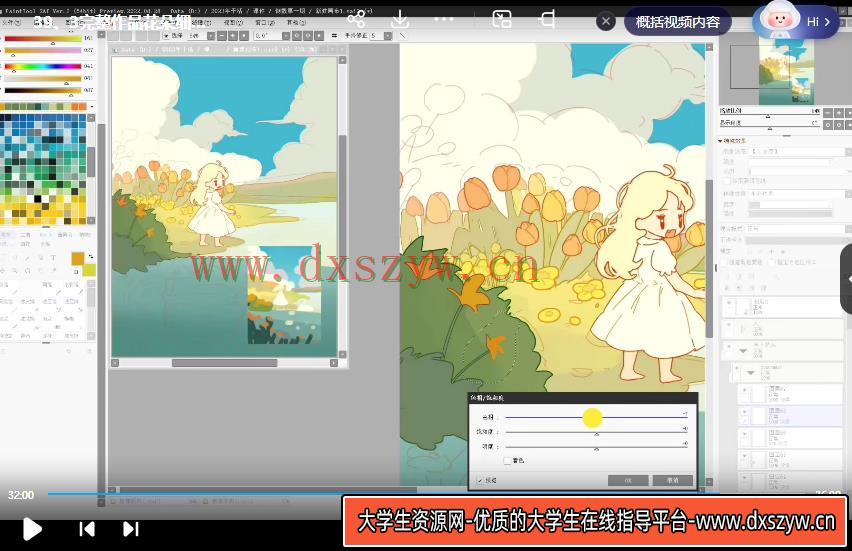Open the 其他 menu in SAI
The height and width of the screenshot is (551, 852).
click(296, 22)
